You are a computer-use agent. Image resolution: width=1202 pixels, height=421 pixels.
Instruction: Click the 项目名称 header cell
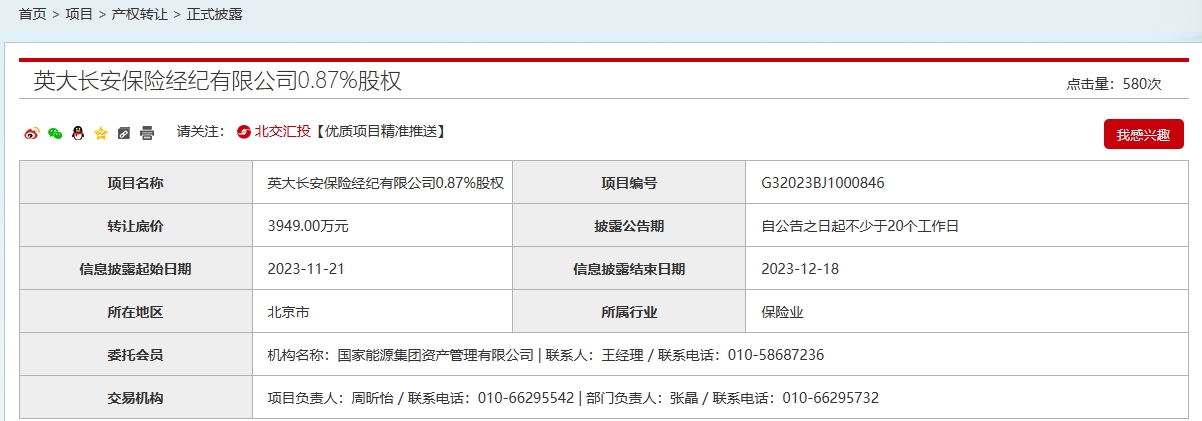coord(136,183)
